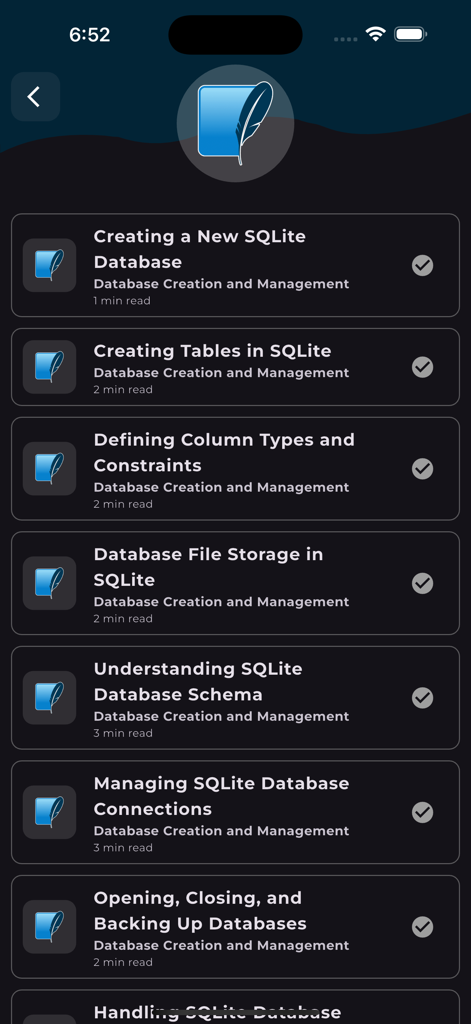Open lesson title Database File Storage in SQLite
Image resolution: width=471 pixels, height=1024 pixels.
pyautogui.click(x=208, y=567)
